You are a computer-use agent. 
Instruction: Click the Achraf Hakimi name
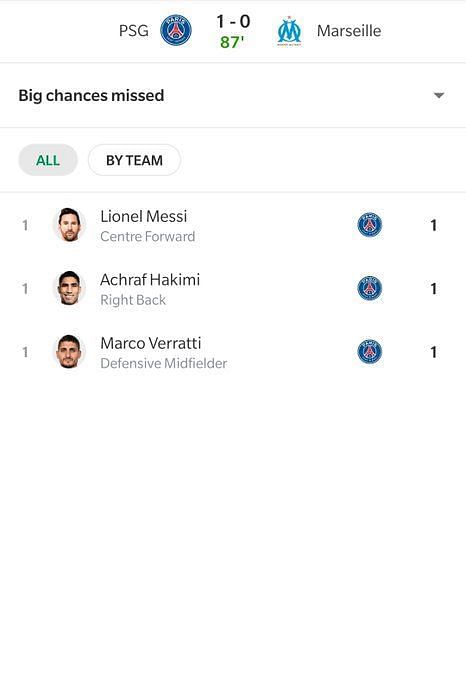[x=150, y=280]
